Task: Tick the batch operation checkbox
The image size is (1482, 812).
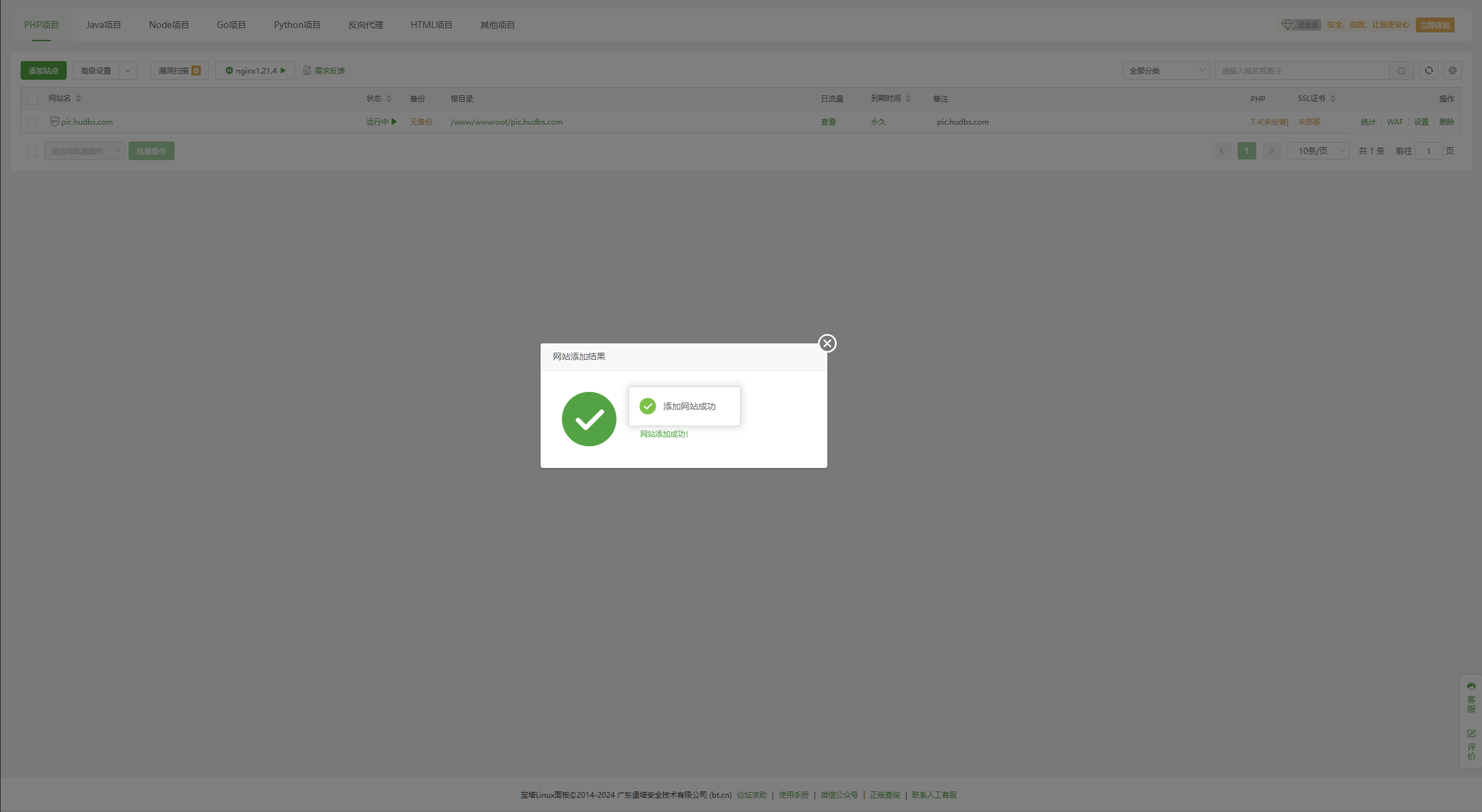Action: tap(32, 151)
